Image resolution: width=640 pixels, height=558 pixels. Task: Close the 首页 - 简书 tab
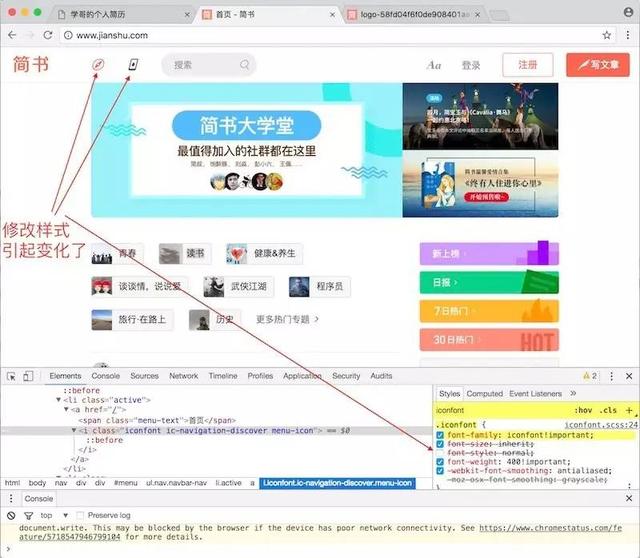pyautogui.click(x=333, y=15)
